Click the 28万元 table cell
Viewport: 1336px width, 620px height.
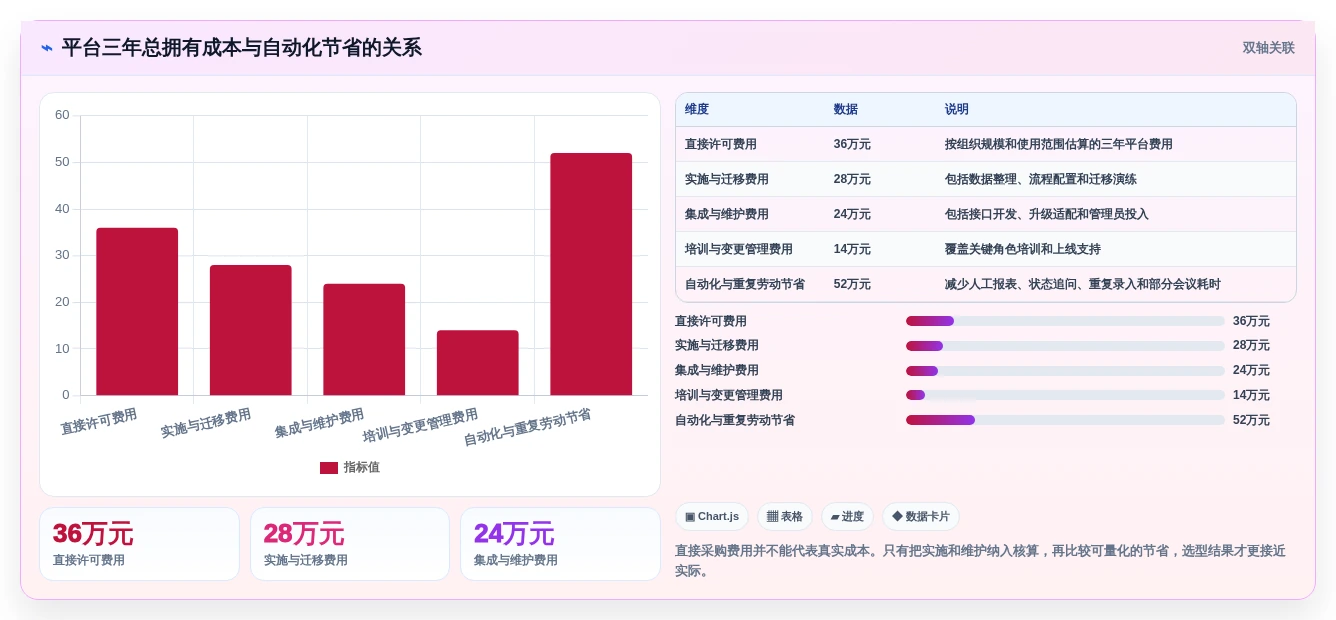tap(852, 179)
